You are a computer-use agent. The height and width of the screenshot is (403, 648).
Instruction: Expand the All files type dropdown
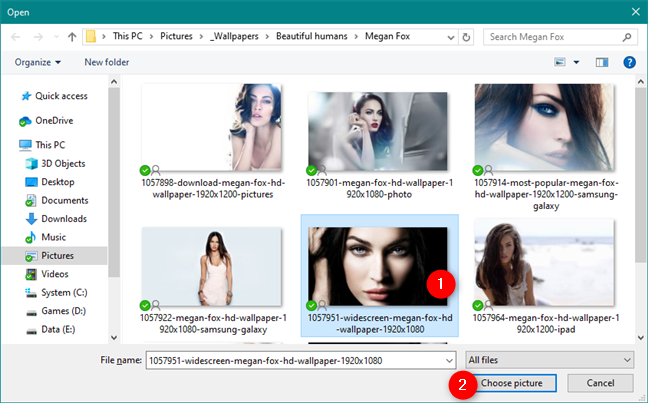[x=549, y=359]
